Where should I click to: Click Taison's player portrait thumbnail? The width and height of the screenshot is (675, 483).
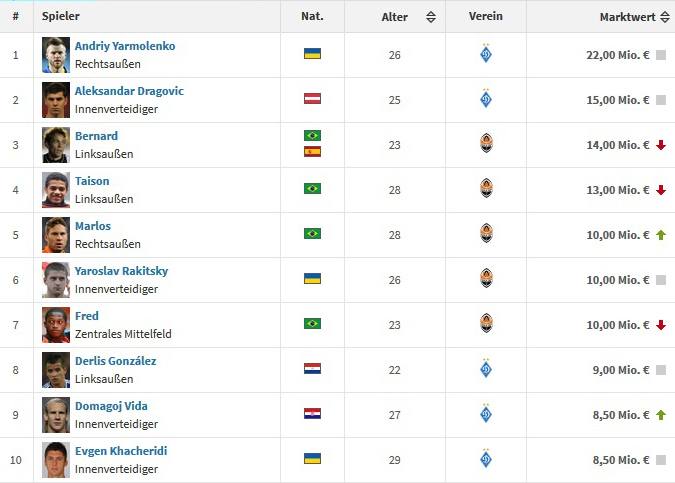click(56, 189)
